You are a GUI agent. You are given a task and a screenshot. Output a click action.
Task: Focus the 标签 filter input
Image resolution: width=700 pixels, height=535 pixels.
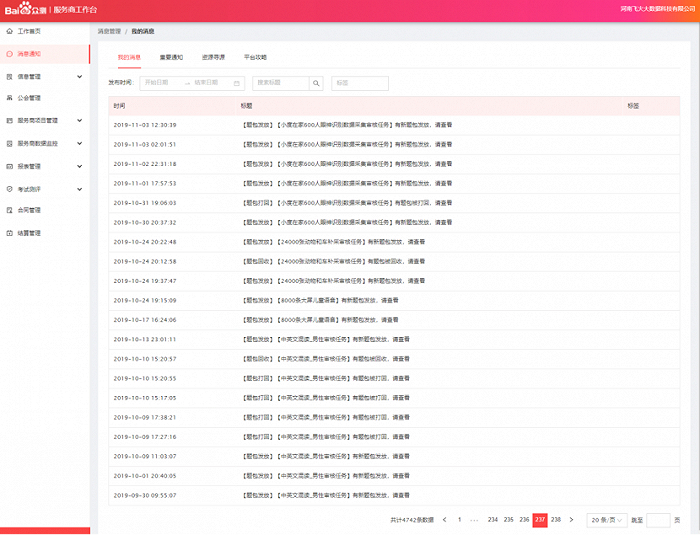360,84
